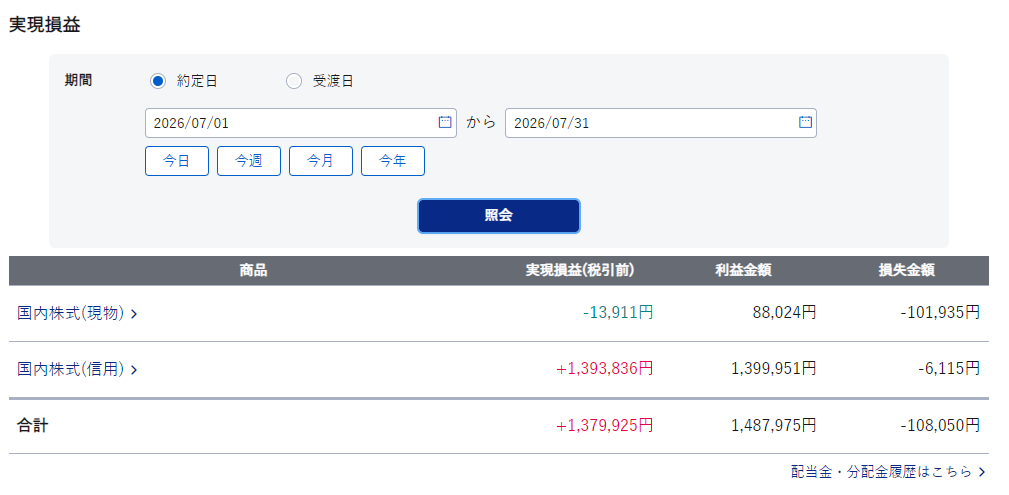
Task: Click the 今日 quick range button
Action: pos(177,161)
